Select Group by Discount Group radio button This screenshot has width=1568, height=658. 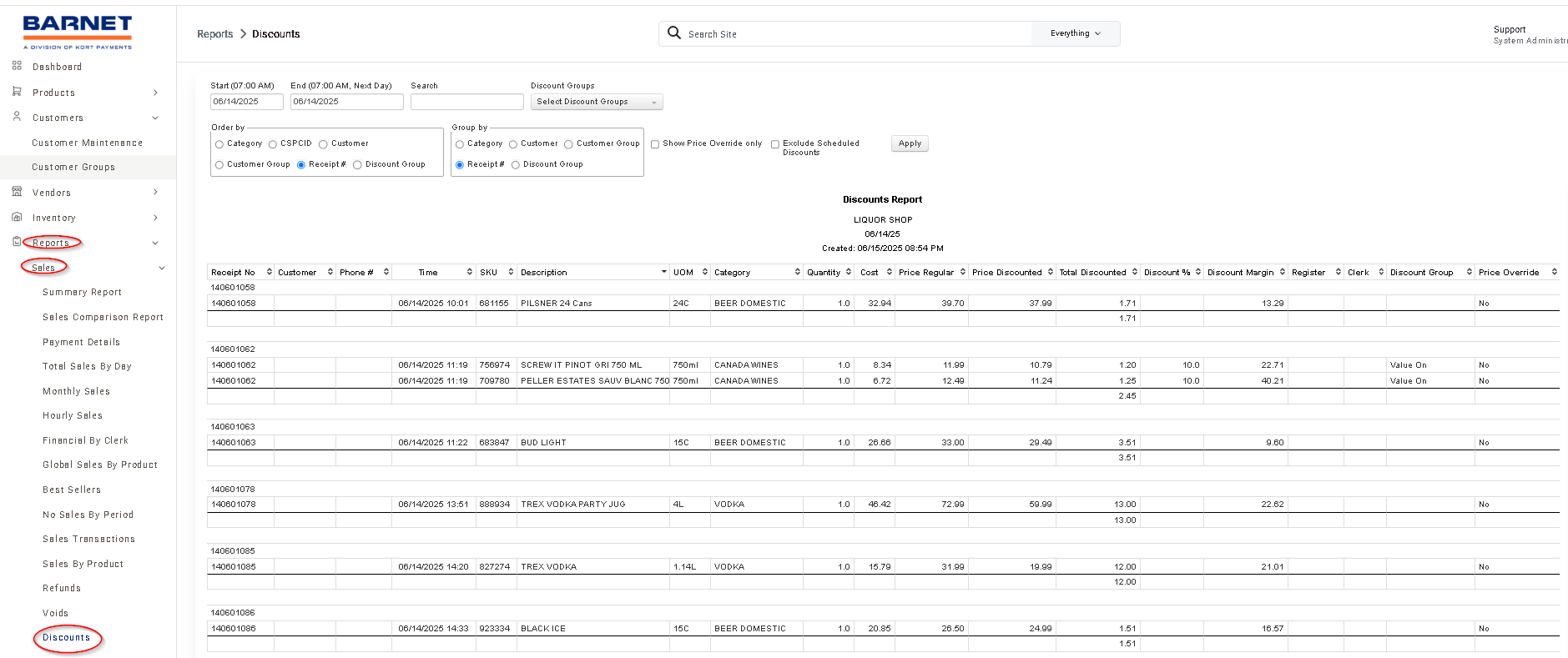(x=516, y=165)
